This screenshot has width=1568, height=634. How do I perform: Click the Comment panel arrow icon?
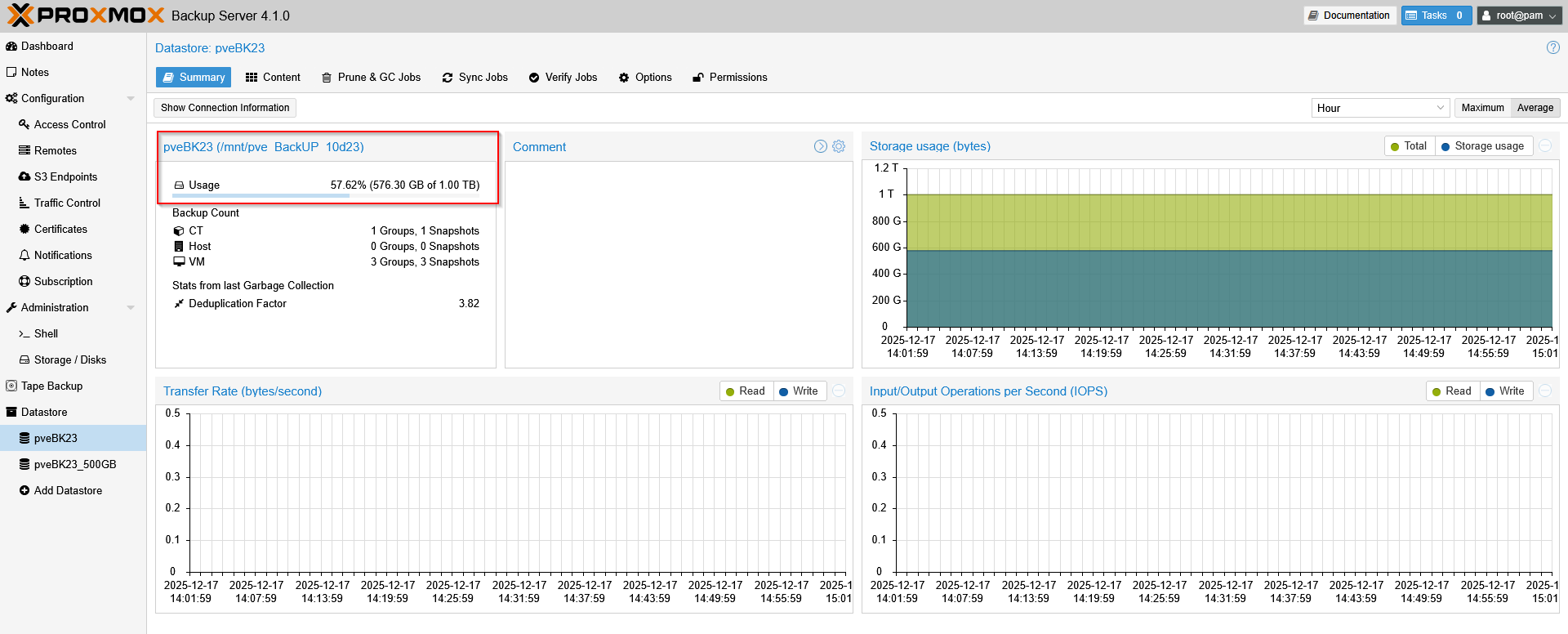[820, 146]
